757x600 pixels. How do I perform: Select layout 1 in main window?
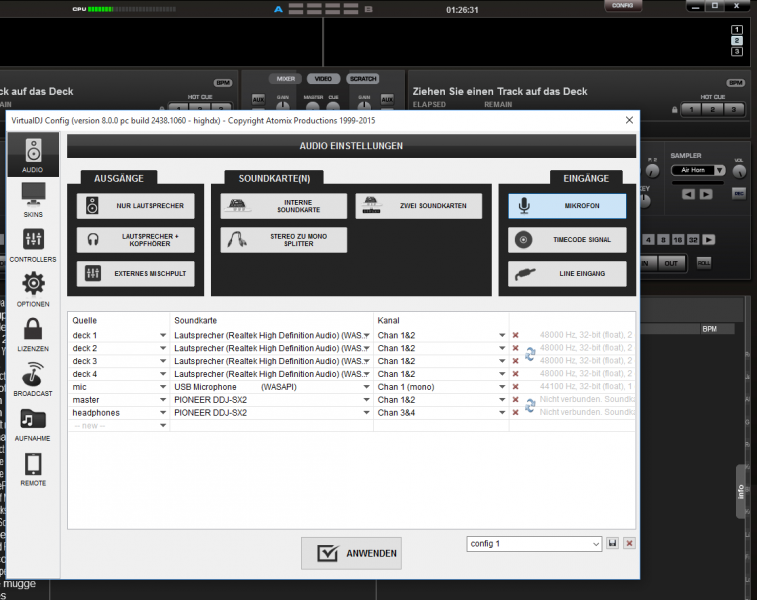pyautogui.click(x=737, y=30)
